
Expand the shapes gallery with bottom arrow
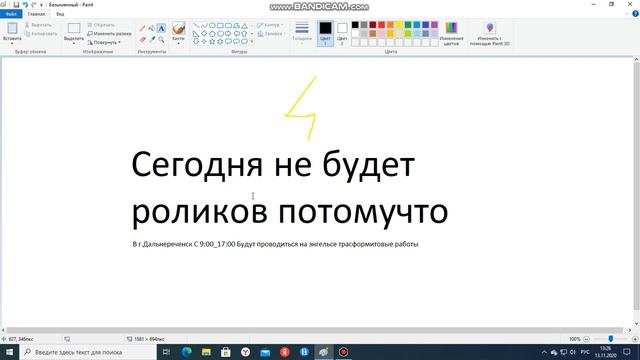tap(252, 41)
